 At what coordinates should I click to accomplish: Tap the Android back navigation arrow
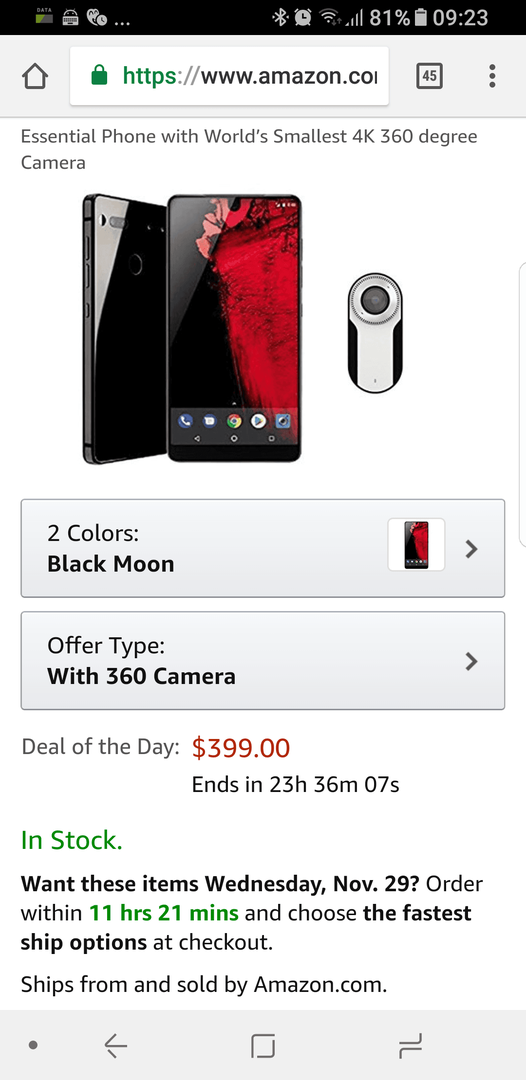pyautogui.click(x=116, y=1046)
